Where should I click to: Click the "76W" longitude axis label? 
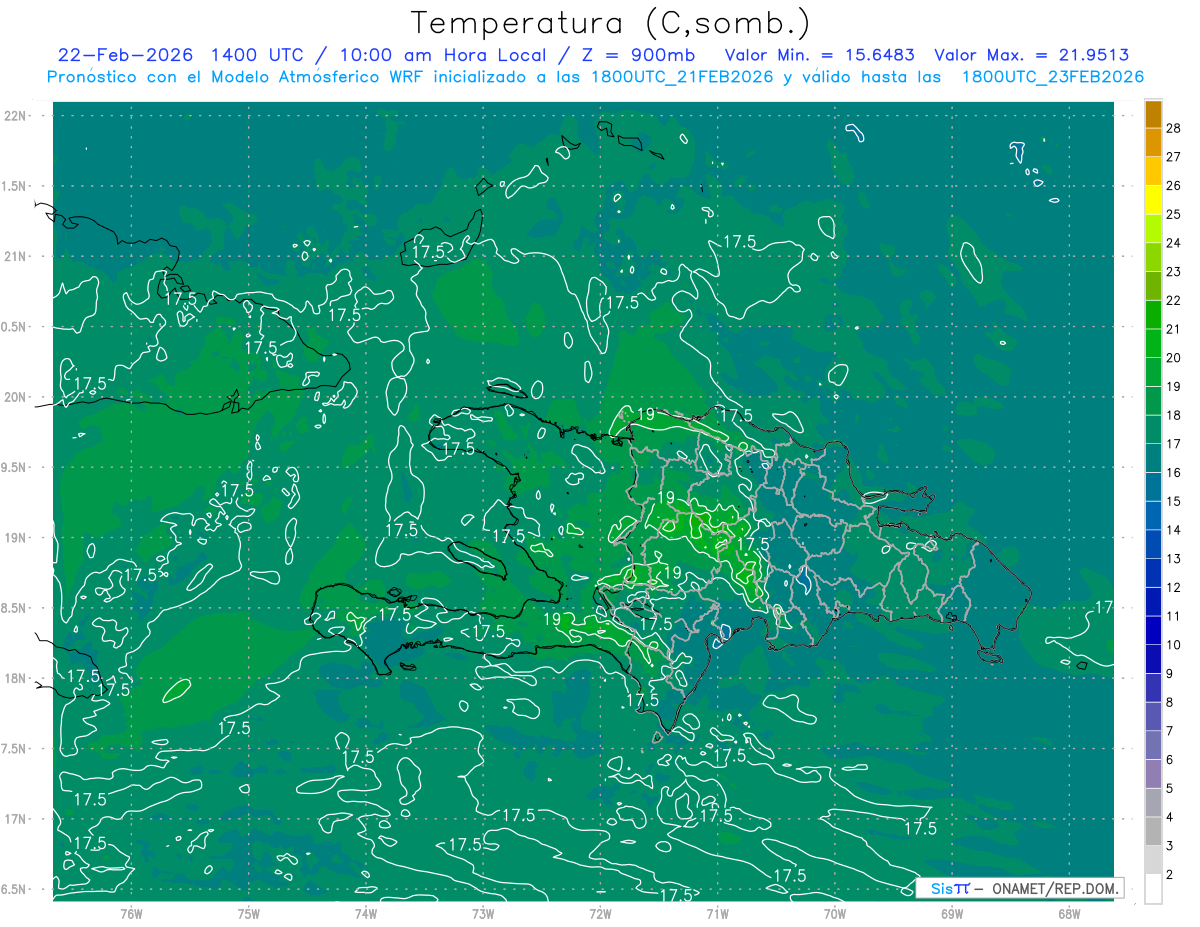tap(131, 913)
